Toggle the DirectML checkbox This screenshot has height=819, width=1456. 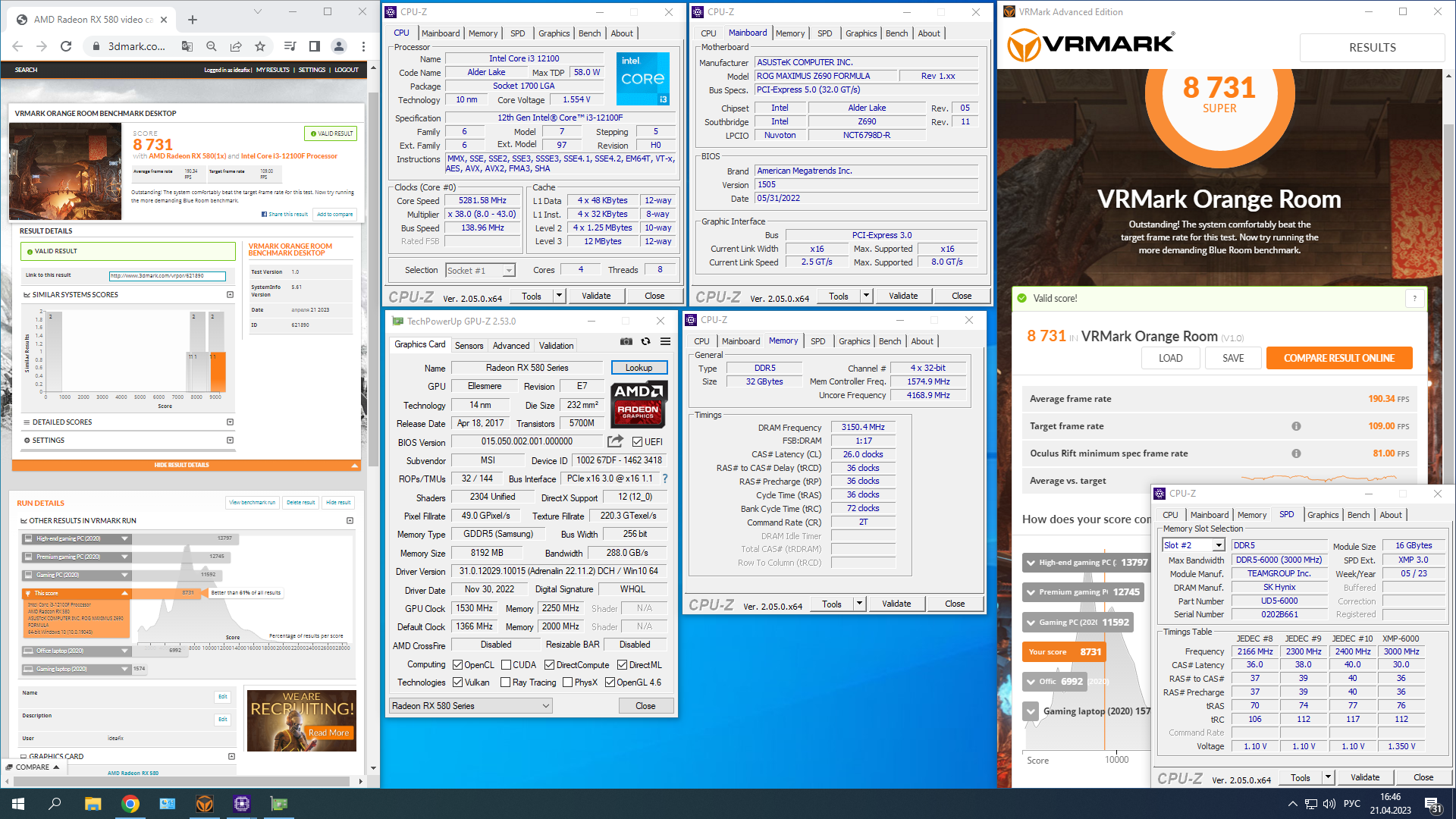[622, 665]
